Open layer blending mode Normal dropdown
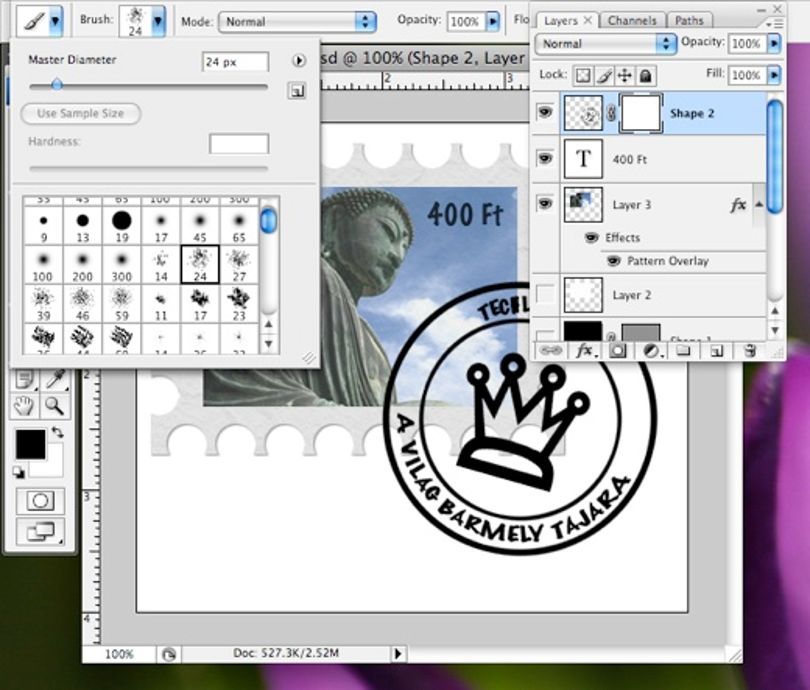Image resolution: width=810 pixels, height=690 pixels. coord(605,44)
